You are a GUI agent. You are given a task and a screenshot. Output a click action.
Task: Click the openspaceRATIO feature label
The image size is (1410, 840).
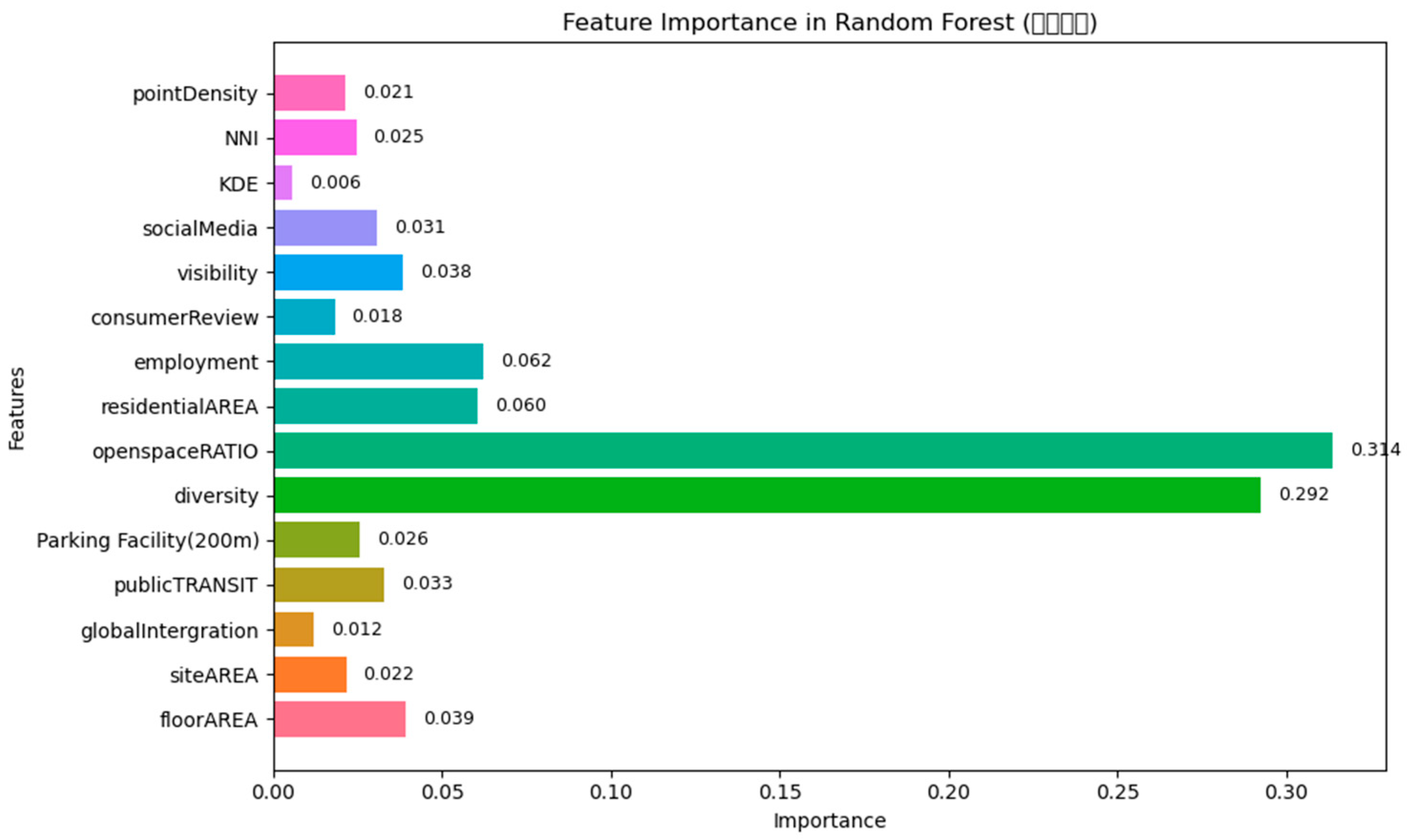175,452
